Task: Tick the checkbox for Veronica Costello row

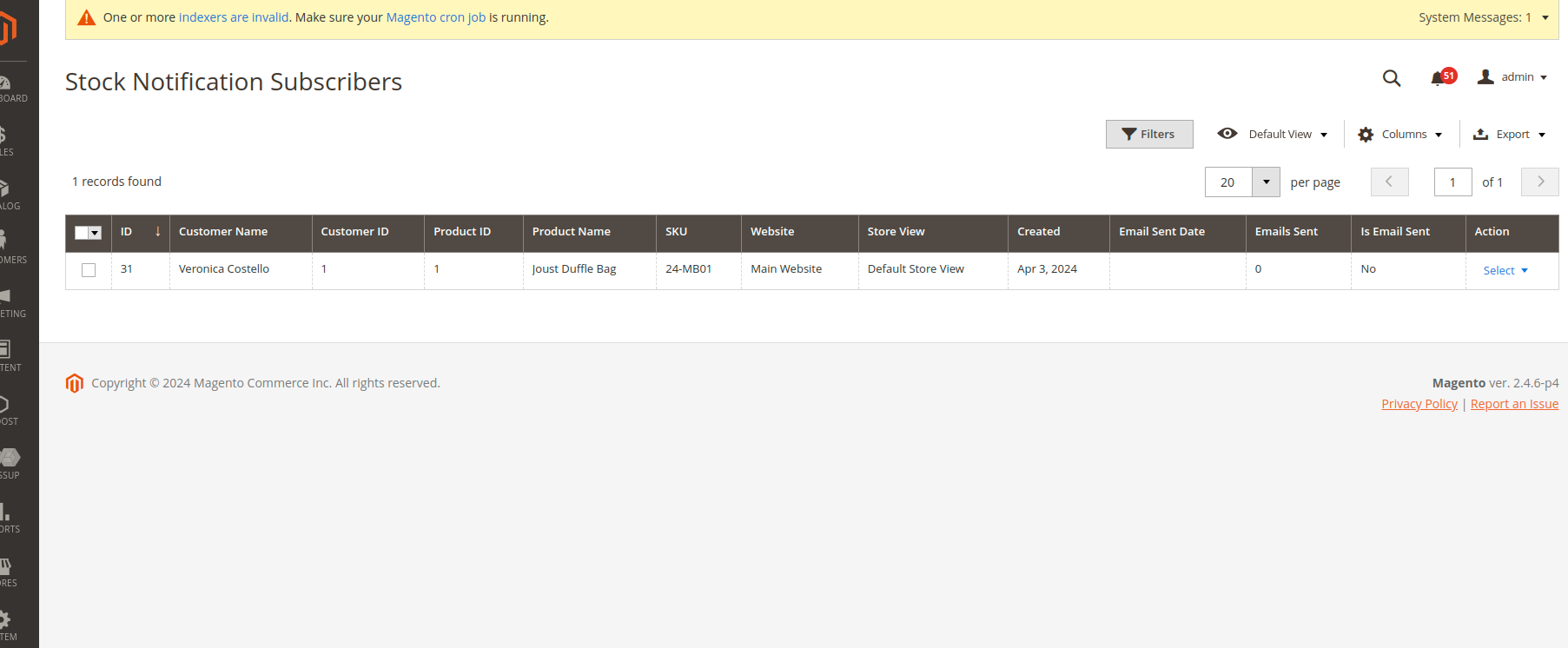Action: point(89,270)
